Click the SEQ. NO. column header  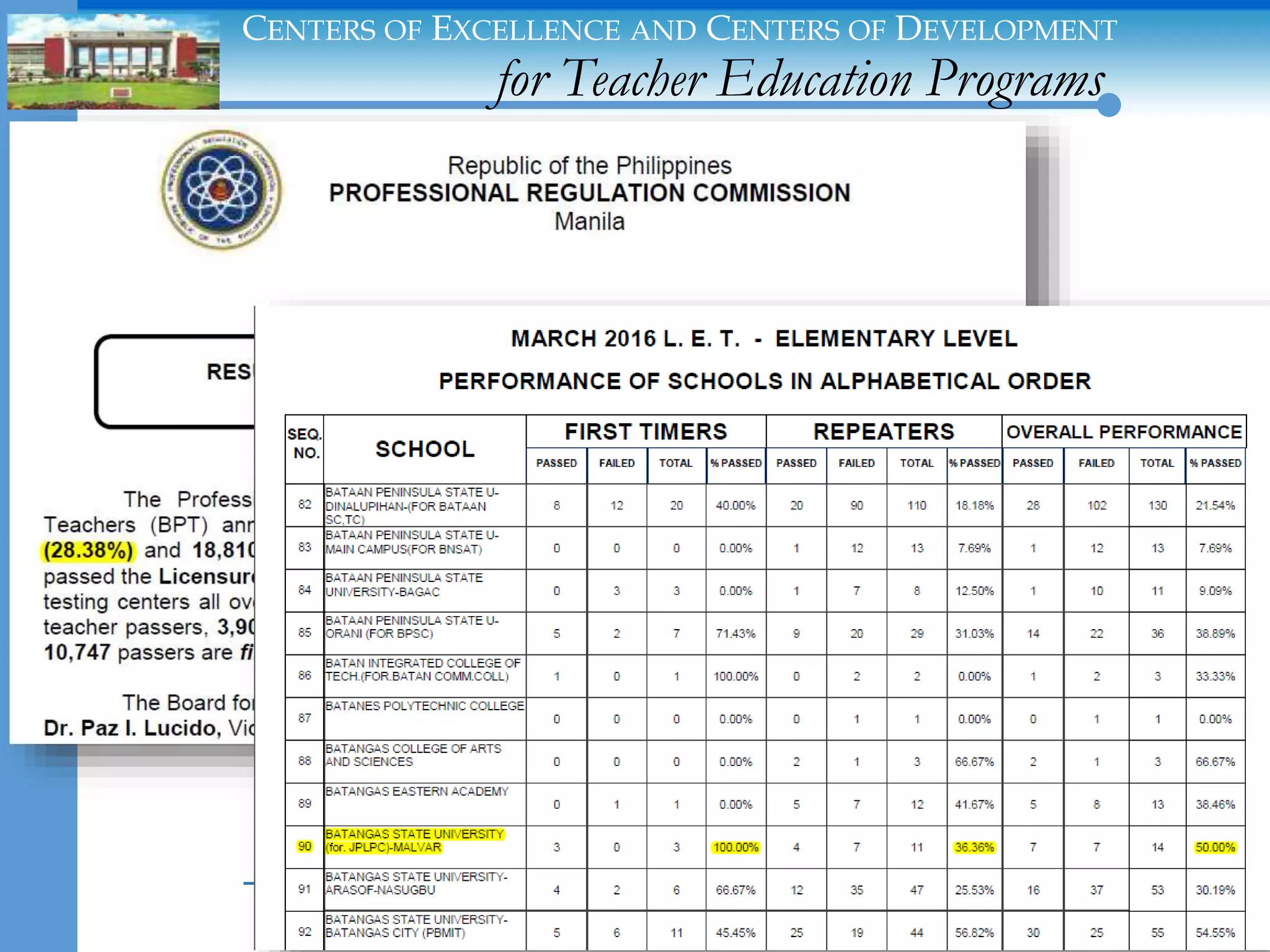[304, 443]
